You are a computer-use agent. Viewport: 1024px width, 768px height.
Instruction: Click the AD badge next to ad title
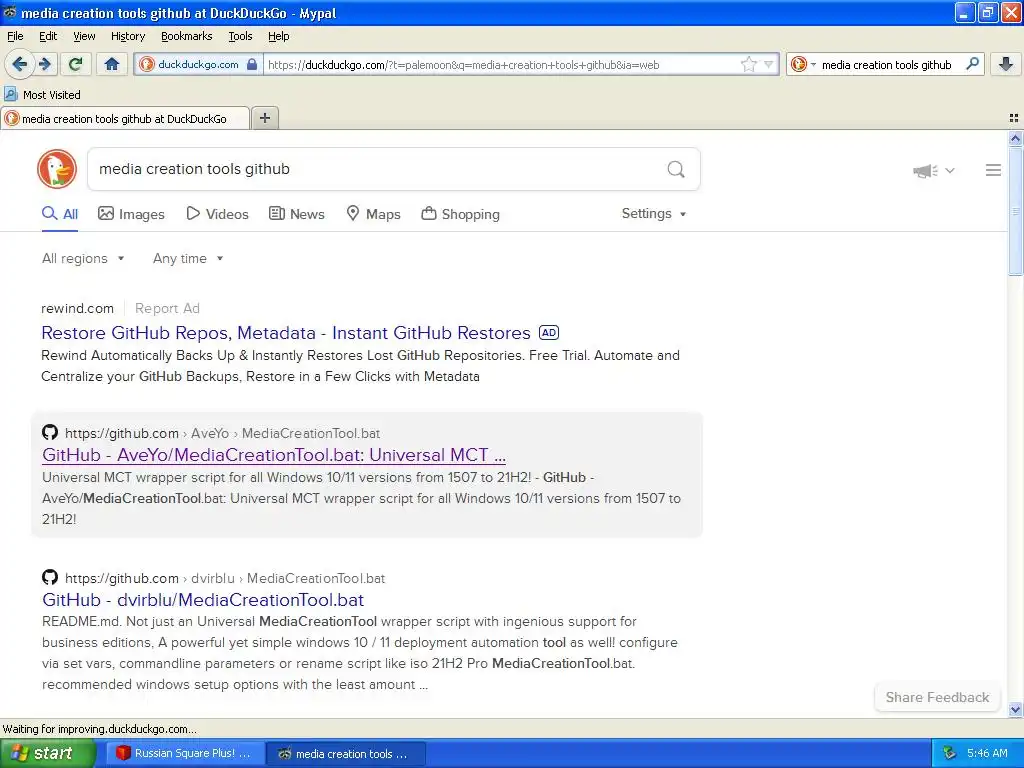[x=549, y=332]
